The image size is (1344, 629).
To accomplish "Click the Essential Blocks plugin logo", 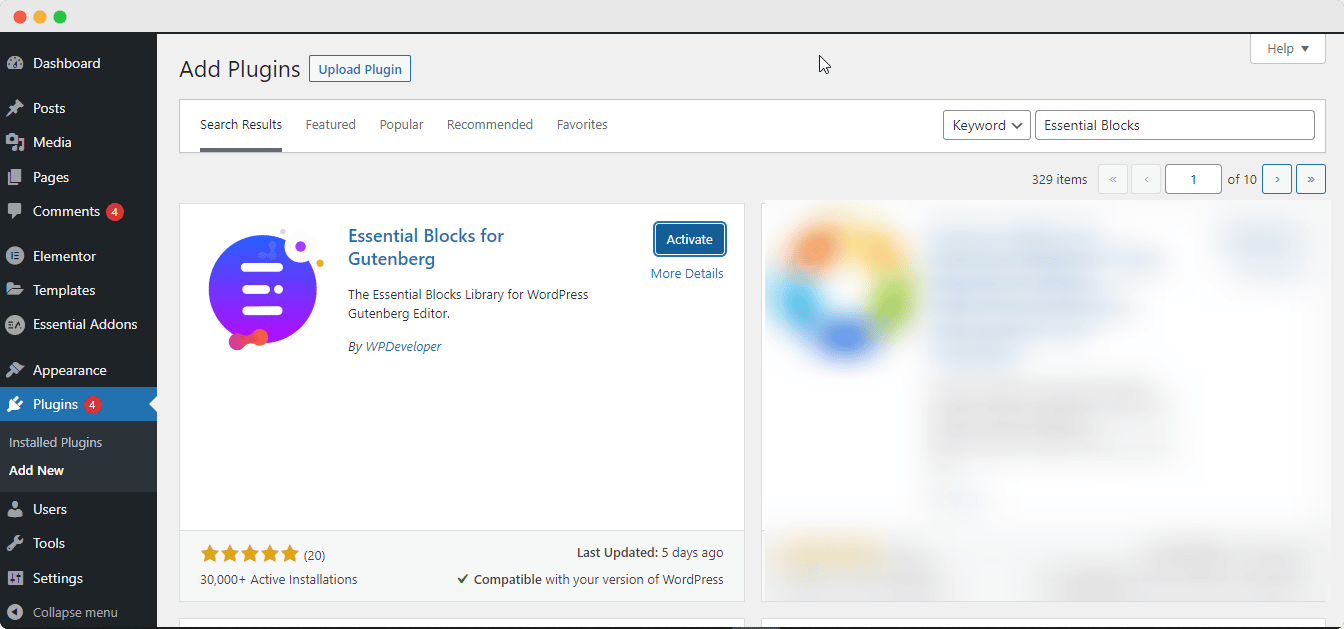I will point(266,291).
